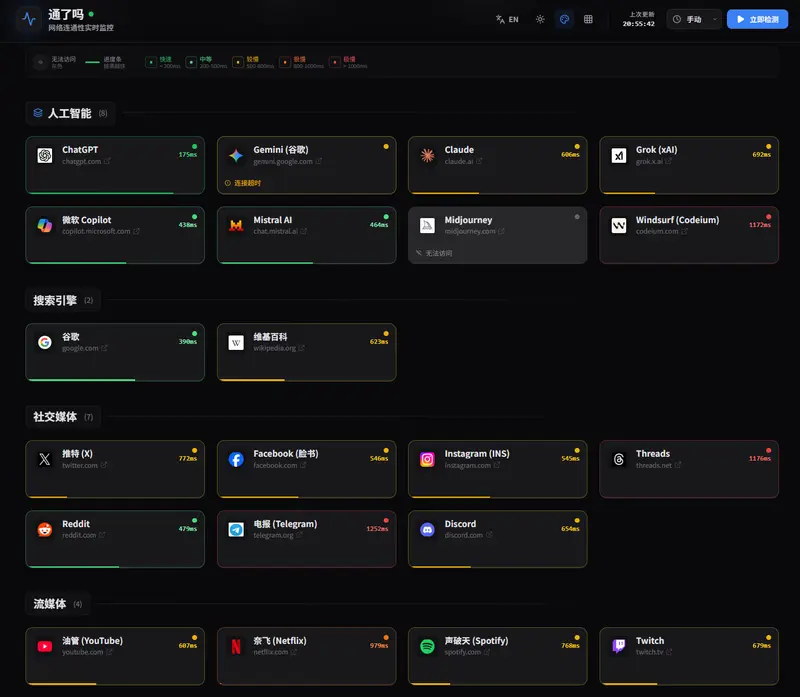Screen dimensions: 800x697
Task: Click the Claude logo icon
Action: pos(427,156)
